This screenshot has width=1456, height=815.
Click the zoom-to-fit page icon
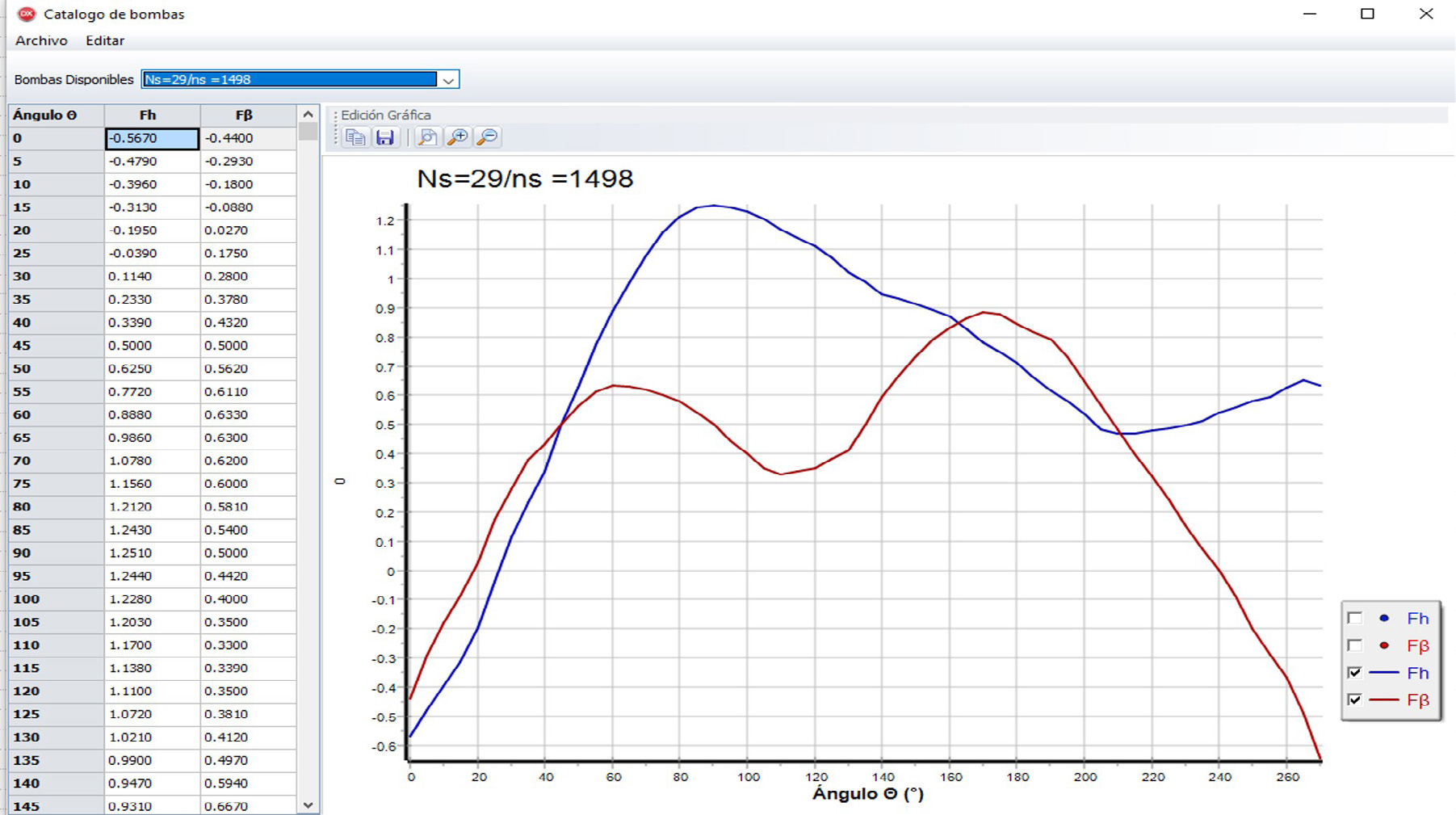click(x=427, y=137)
